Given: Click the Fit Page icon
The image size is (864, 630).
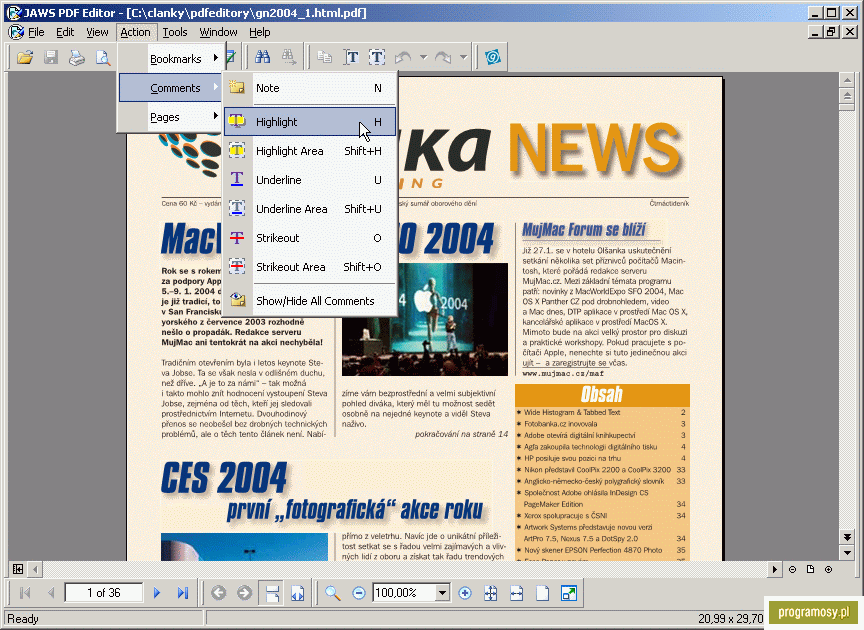Looking at the screenshot, I should click(542, 593).
